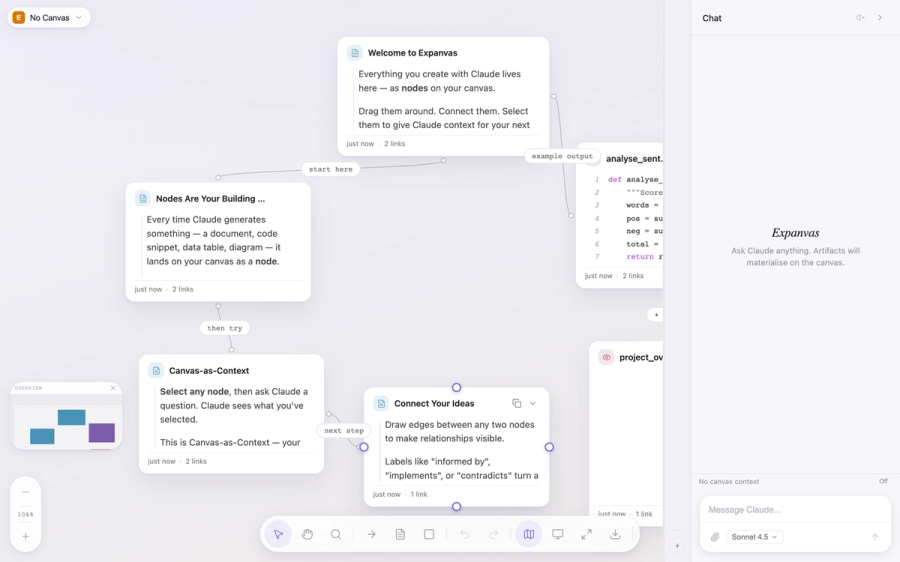Expand the Connect Your Ideas node chevron

(533, 404)
